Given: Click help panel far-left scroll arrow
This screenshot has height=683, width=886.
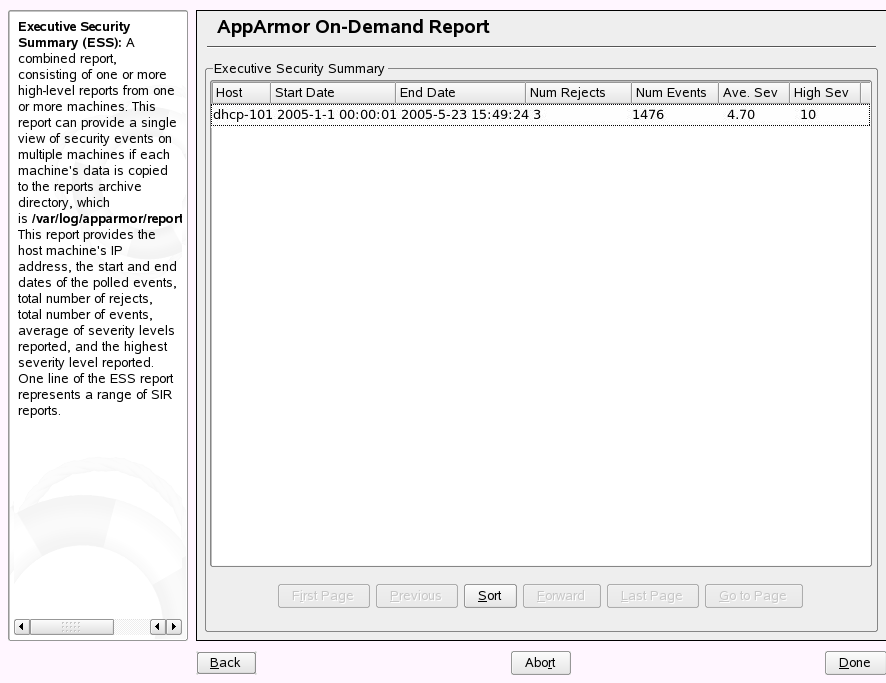Looking at the screenshot, I should point(22,627).
